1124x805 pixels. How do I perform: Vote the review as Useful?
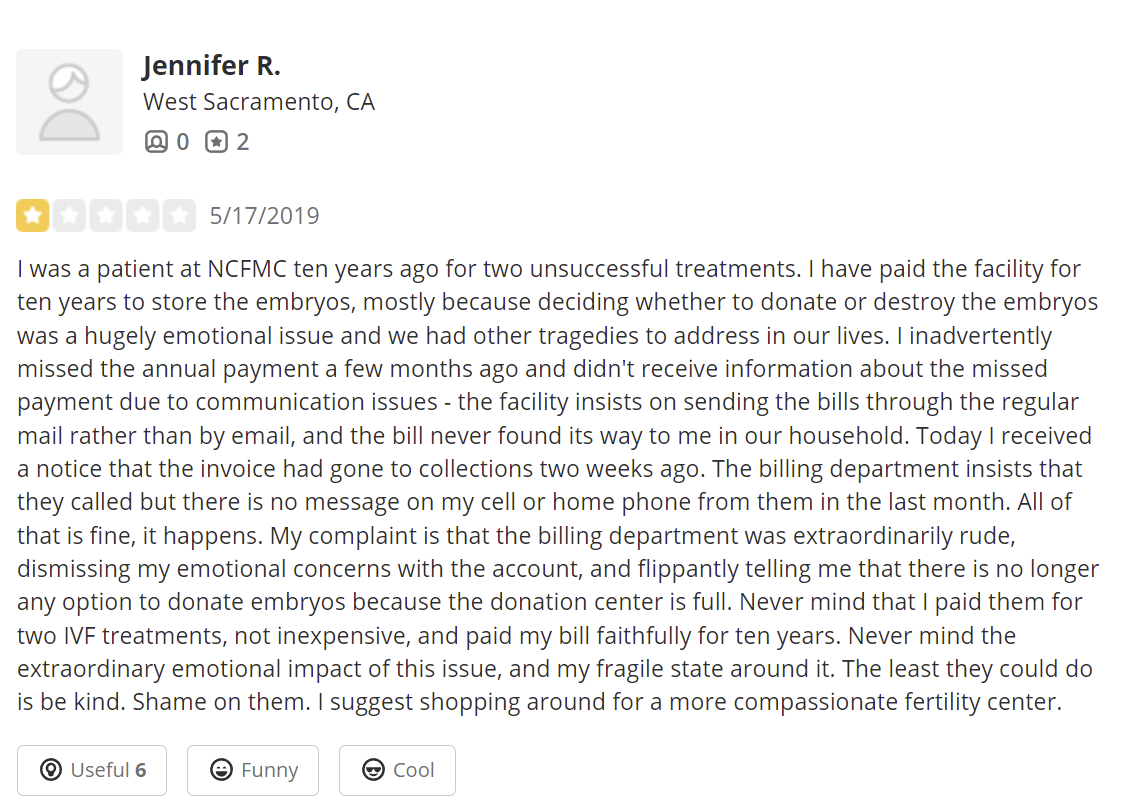click(x=92, y=770)
